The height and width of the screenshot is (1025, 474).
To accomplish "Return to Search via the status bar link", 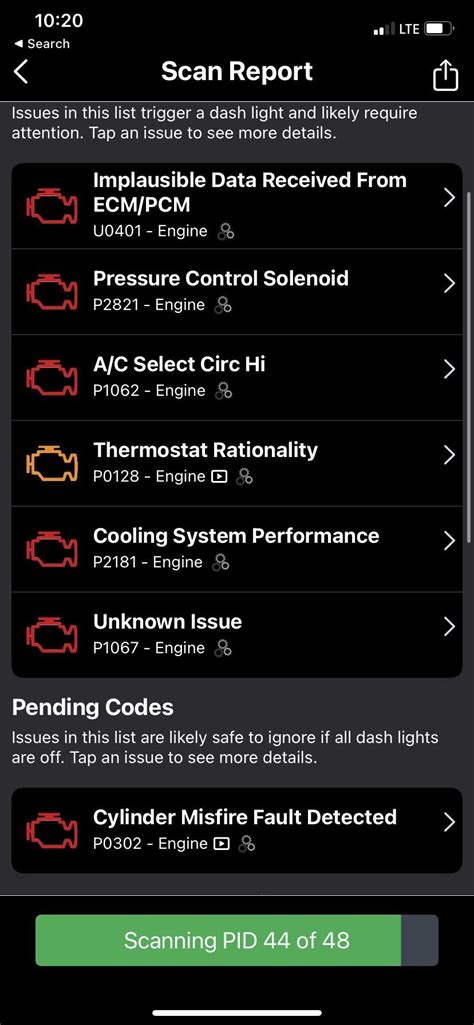I will click(x=42, y=44).
